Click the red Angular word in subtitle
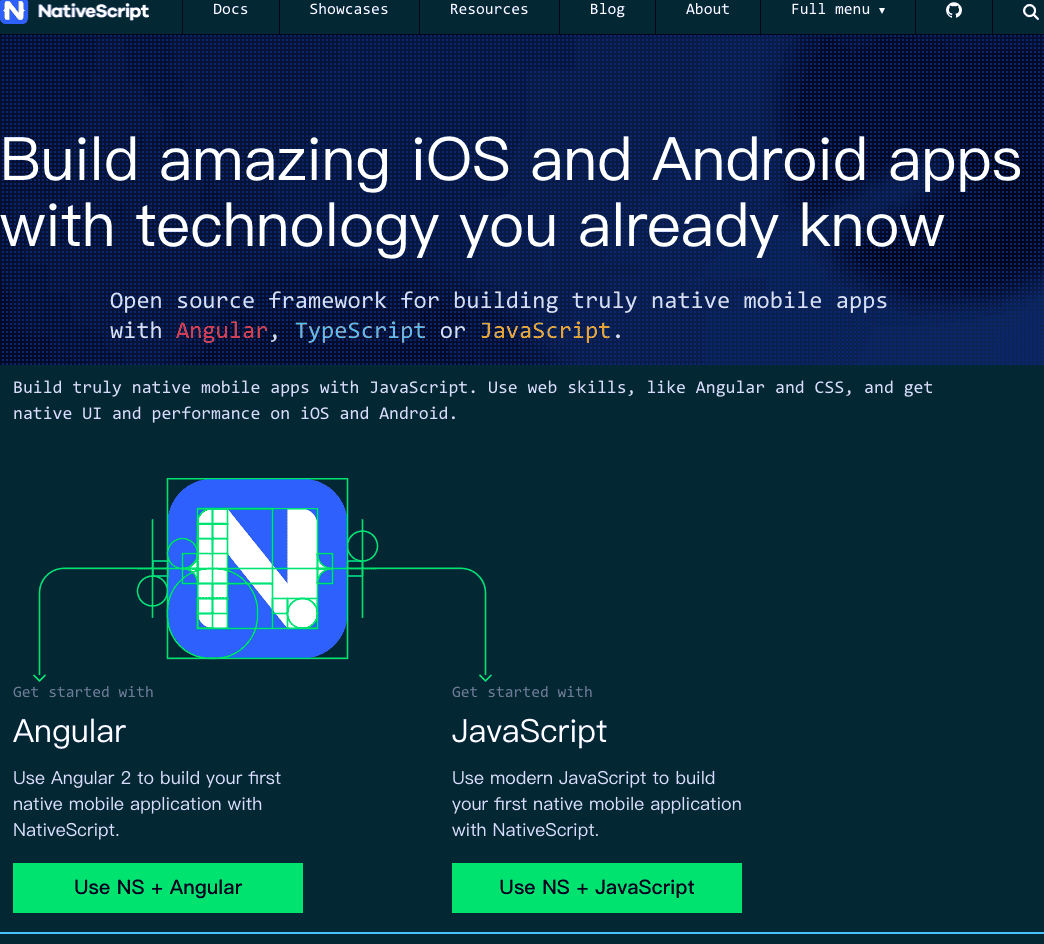This screenshot has width=1044, height=944. [x=222, y=331]
